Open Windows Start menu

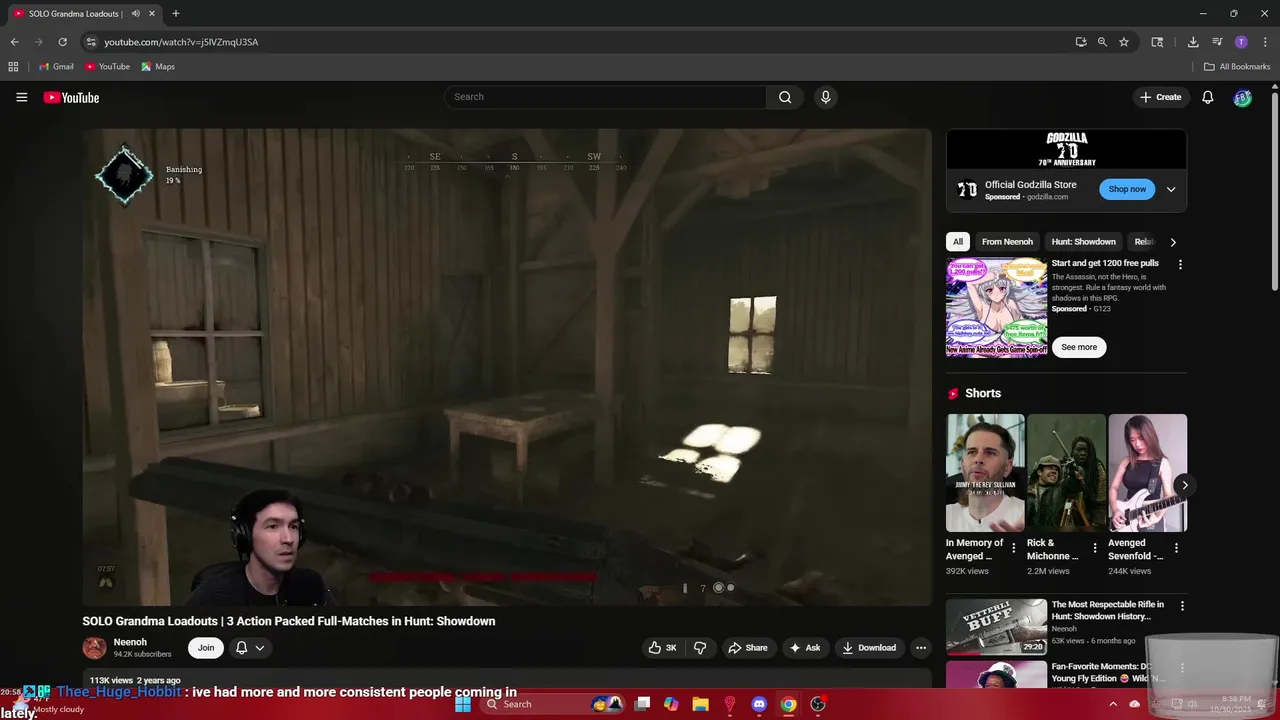tap(463, 704)
